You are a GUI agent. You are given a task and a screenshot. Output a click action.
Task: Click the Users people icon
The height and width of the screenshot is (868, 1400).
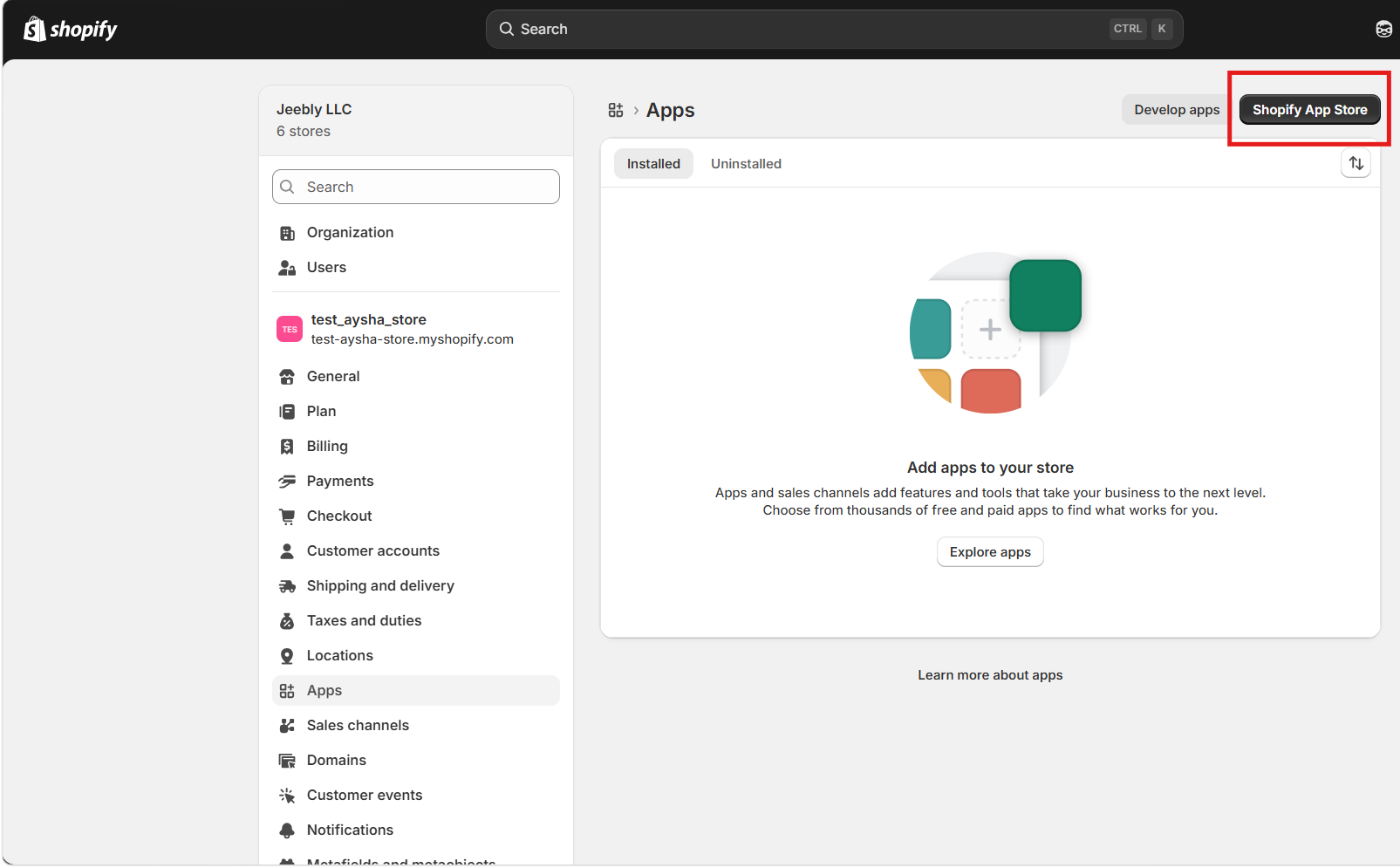point(287,268)
